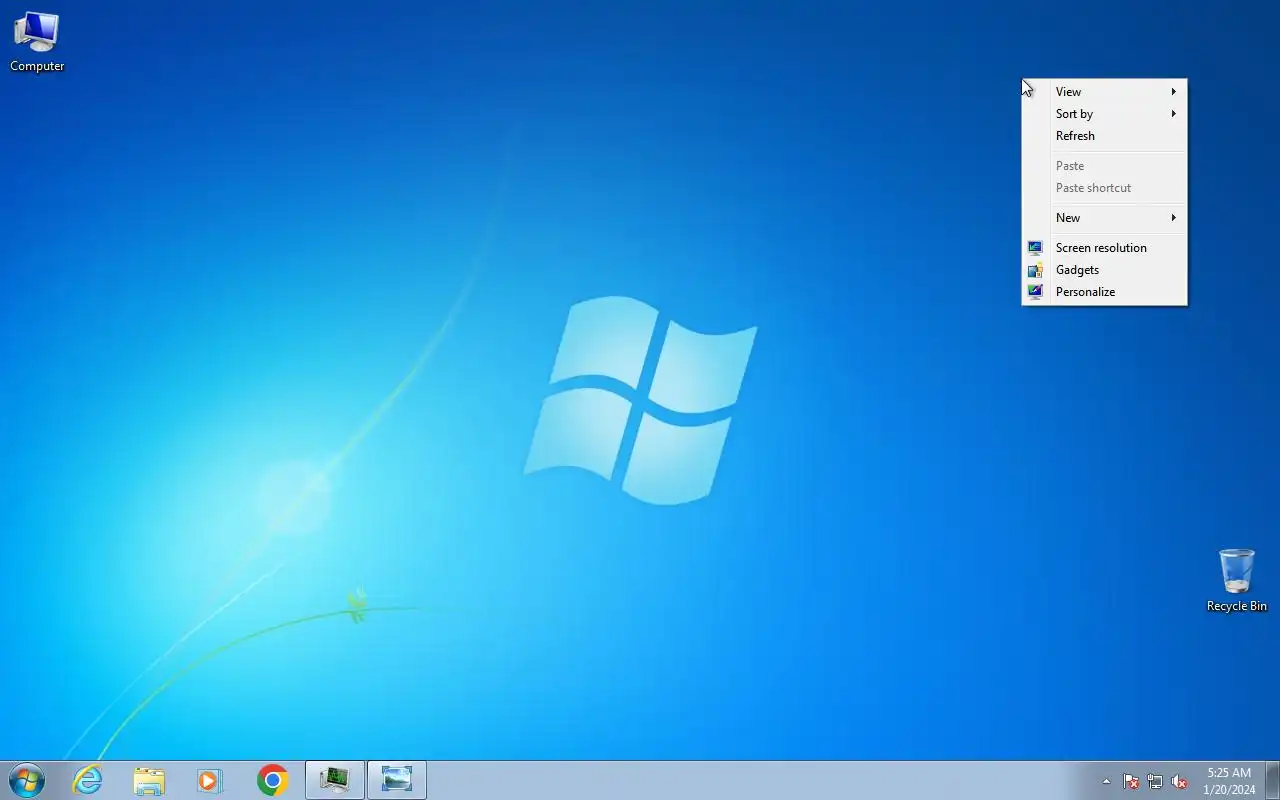Open Screen resolution from context menu
Image resolution: width=1280 pixels, height=800 pixels.
point(1104,248)
